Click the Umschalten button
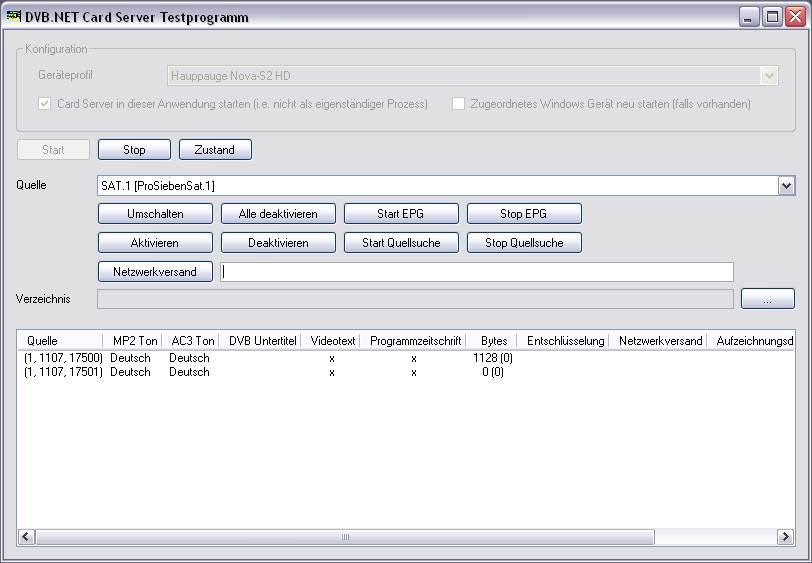 tap(155, 214)
